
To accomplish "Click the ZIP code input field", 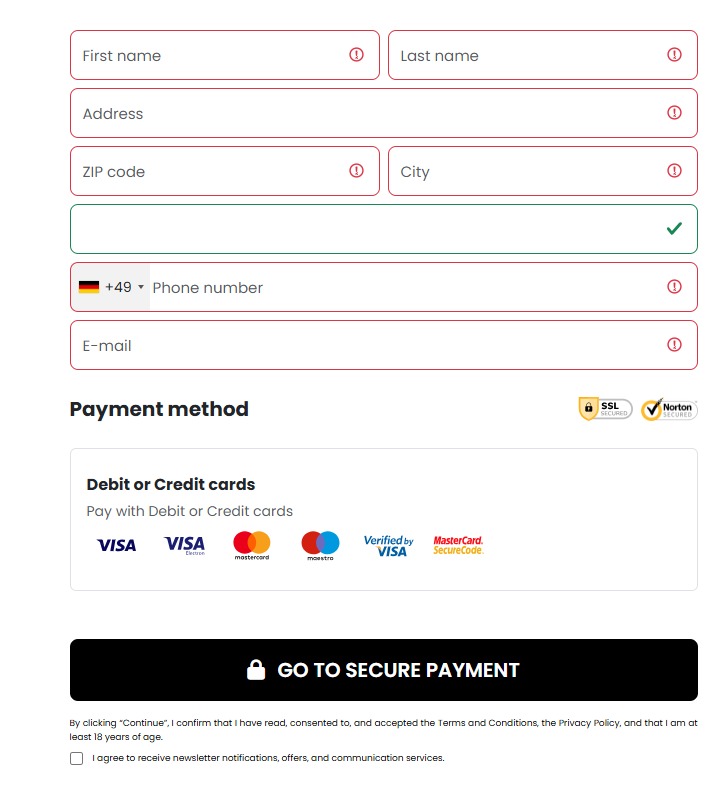I will point(210,171).
